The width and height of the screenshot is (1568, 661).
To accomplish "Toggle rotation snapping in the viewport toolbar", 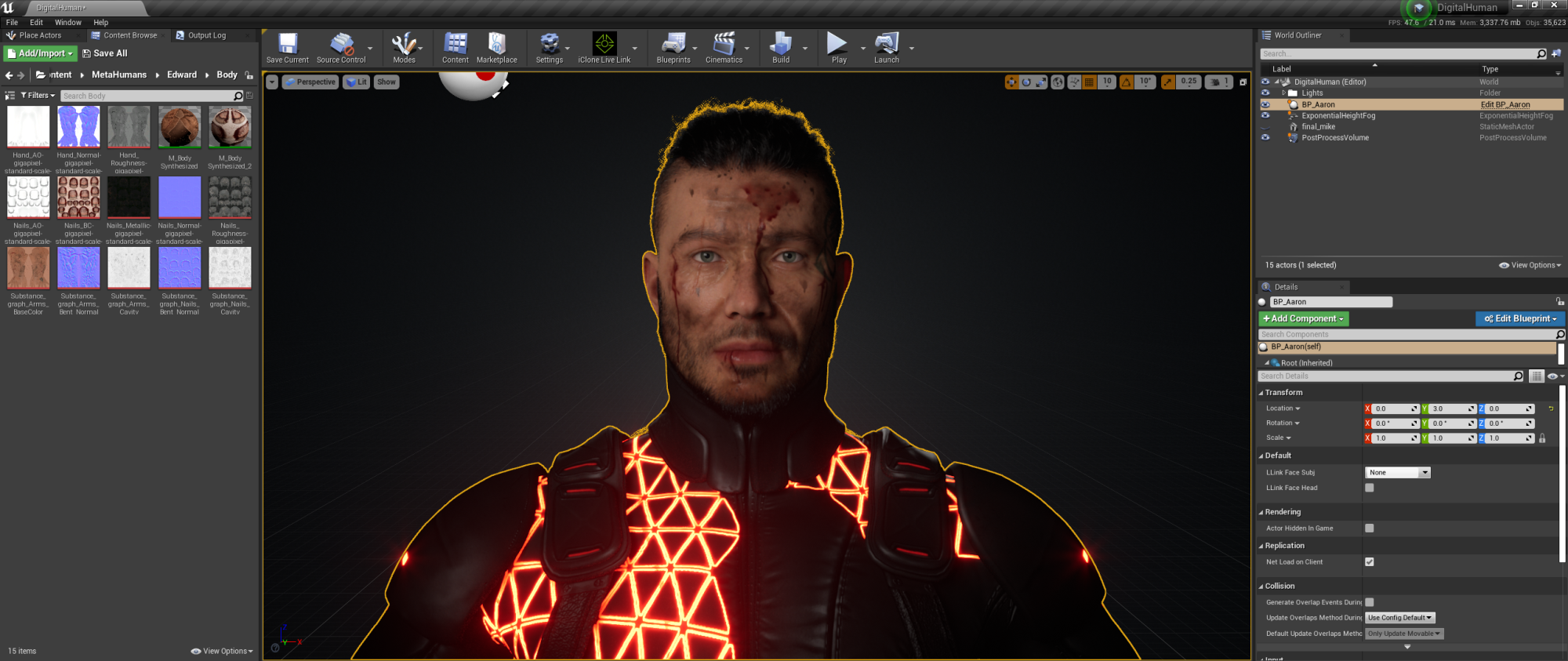I will click(x=1126, y=82).
